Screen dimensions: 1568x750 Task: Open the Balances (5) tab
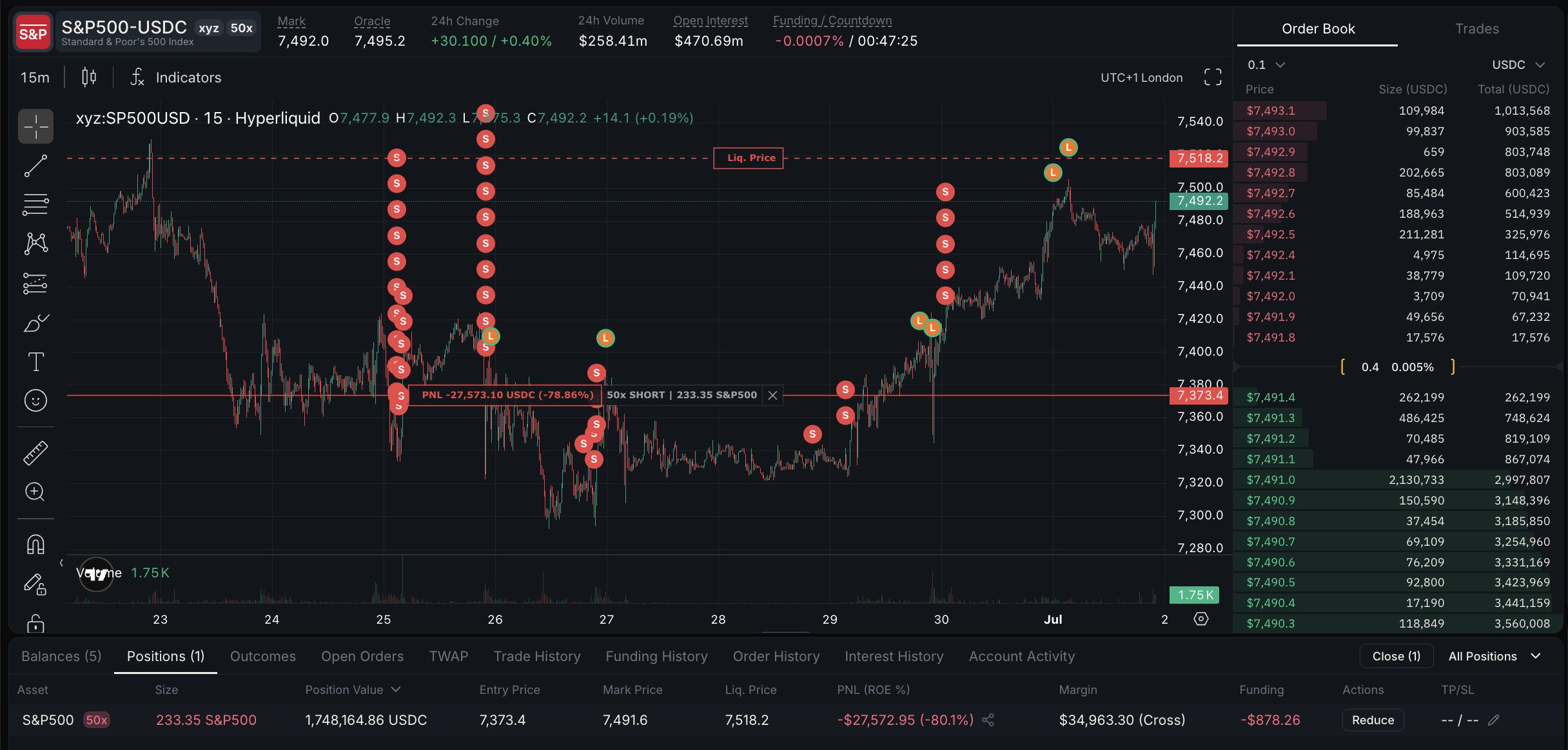coord(61,656)
